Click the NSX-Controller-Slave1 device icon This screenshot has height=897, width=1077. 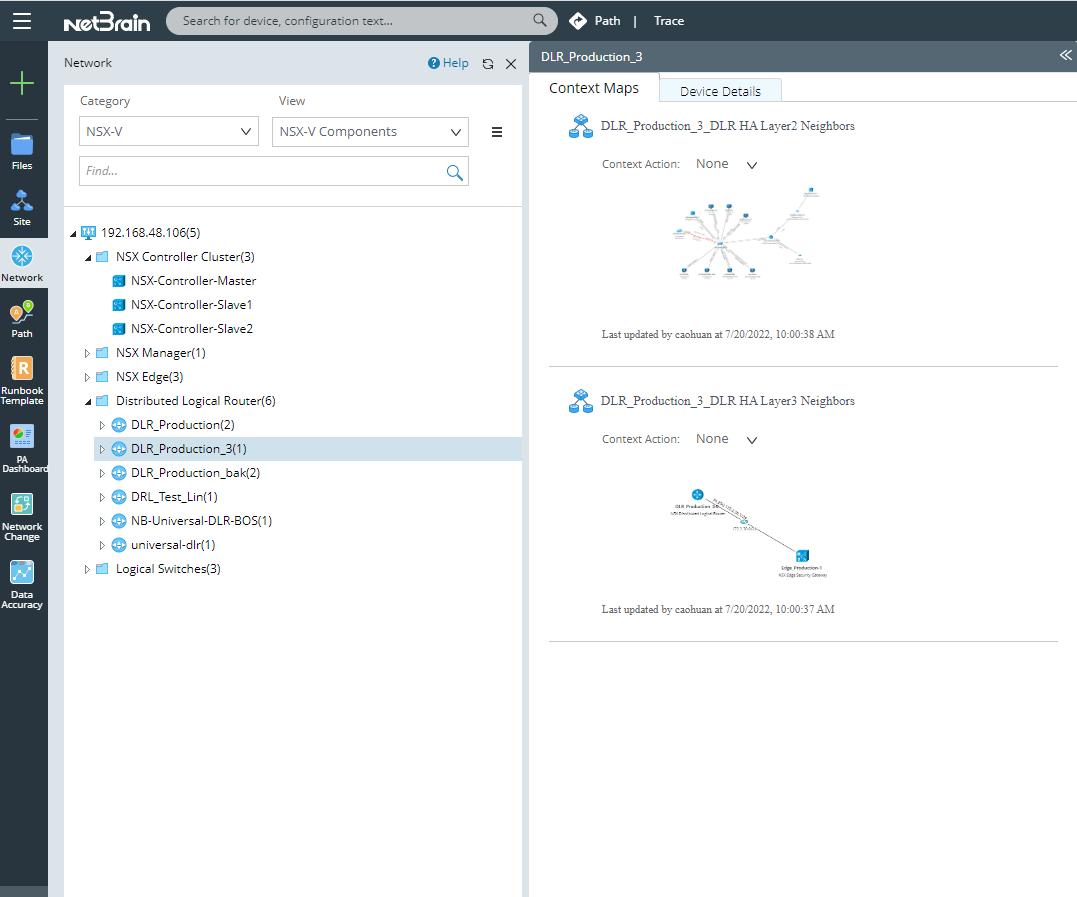point(119,305)
